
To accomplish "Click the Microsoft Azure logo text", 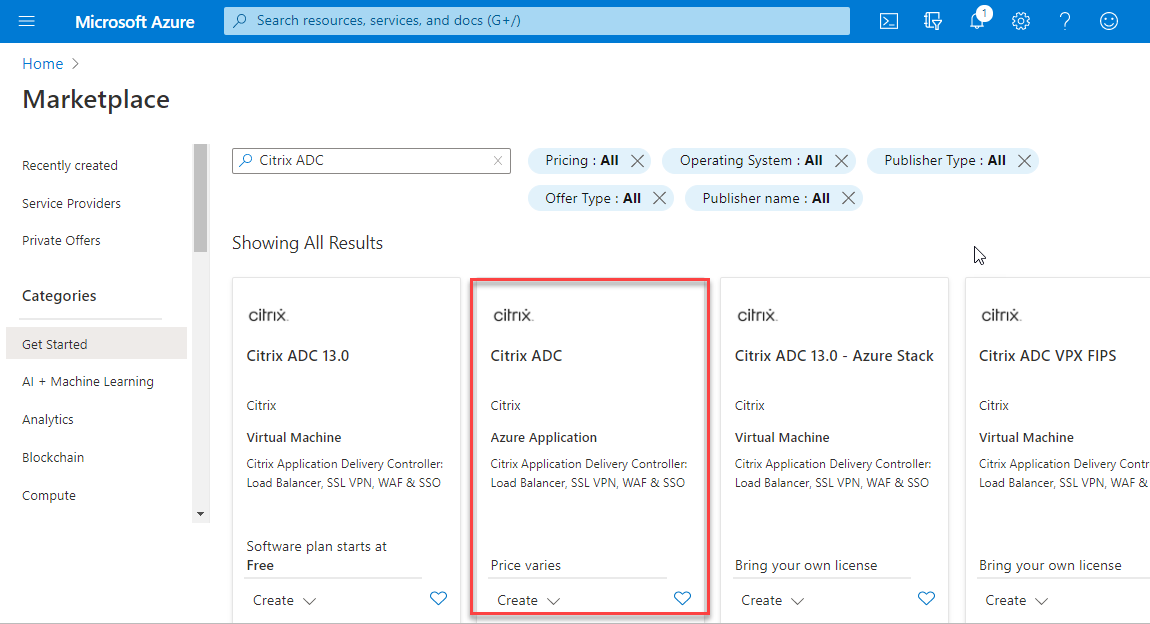I will (x=134, y=22).
